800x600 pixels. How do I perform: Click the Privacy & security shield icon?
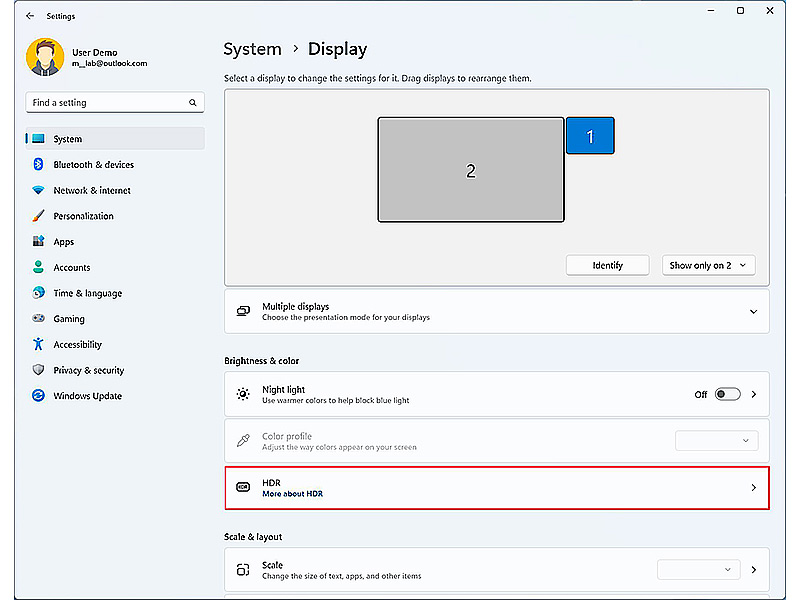coord(38,370)
